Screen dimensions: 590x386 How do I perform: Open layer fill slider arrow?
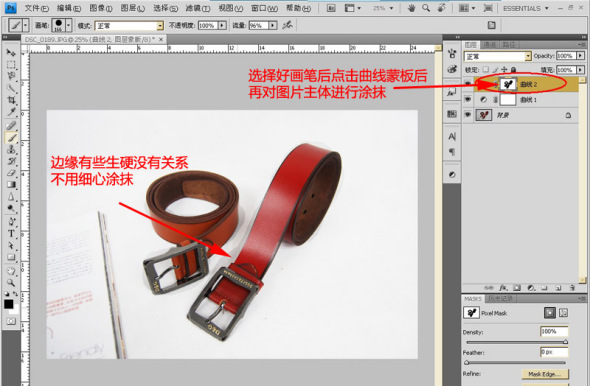(581, 70)
